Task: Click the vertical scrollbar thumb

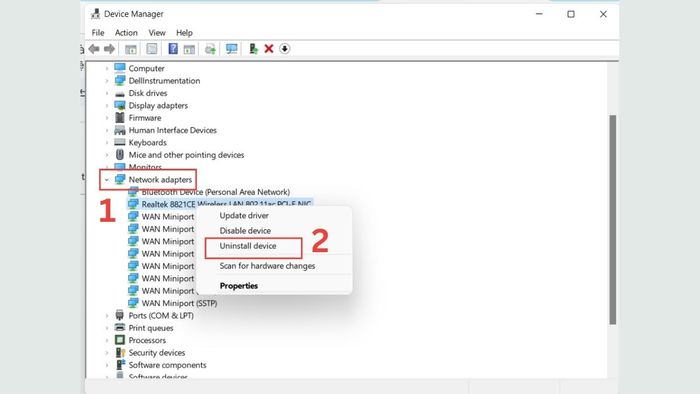Action: (613, 220)
